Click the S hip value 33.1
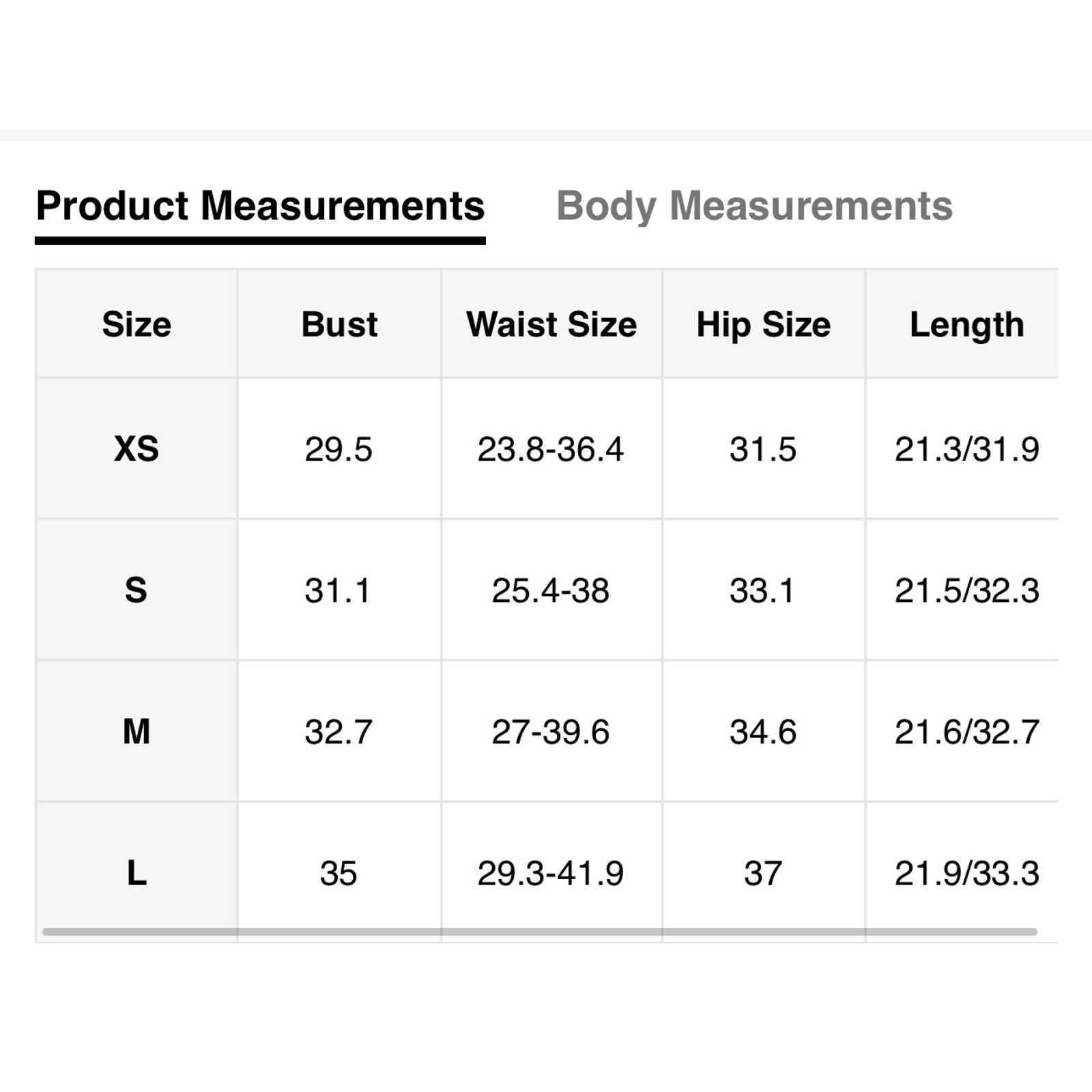This screenshot has width=1092, height=1092. coord(762,590)
